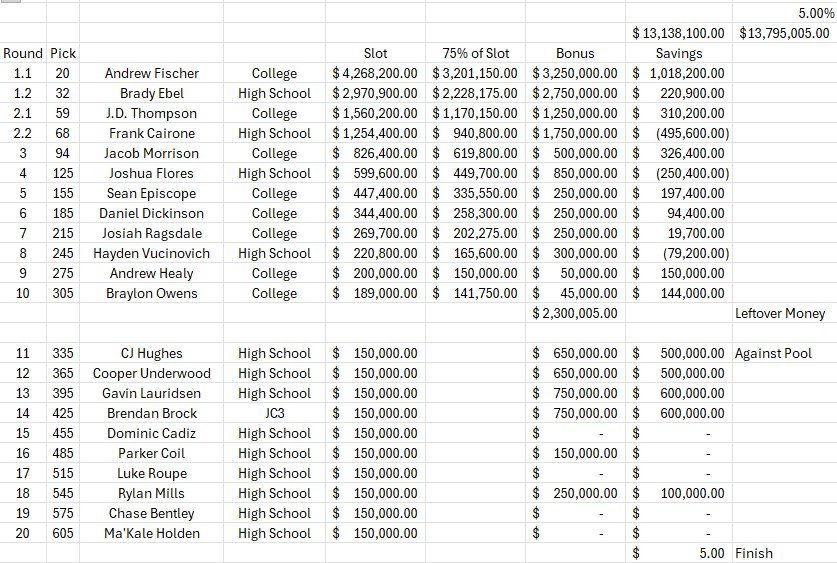Click the $2,300,005.00 bonus subtotal cell

pyautogui.click(x=575, y=313)
